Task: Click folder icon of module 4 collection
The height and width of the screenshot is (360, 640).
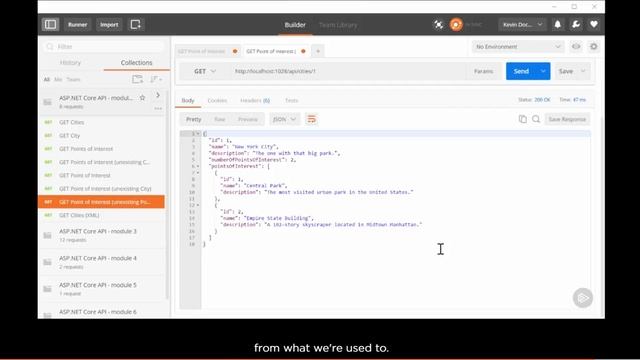Action: tap(48, 262)
